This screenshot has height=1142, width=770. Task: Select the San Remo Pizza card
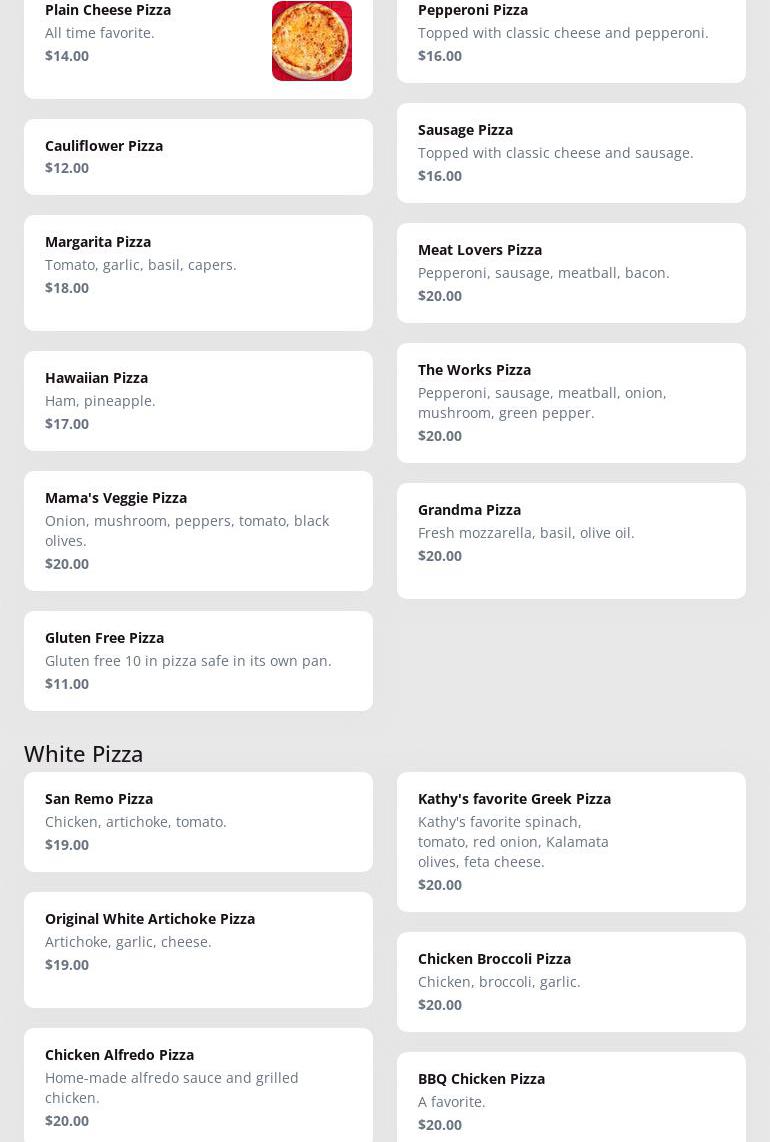(x=198, y=822)
